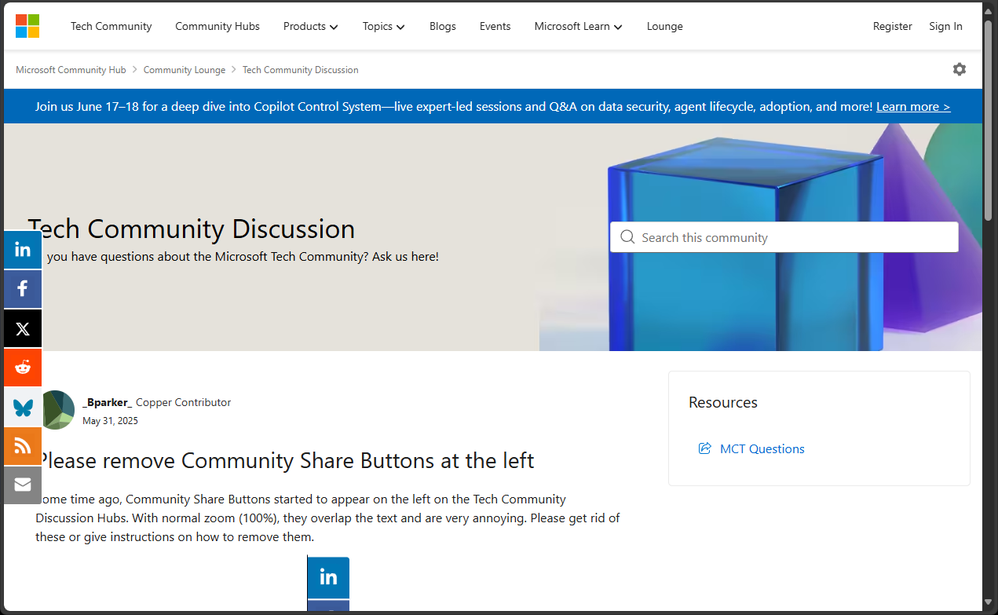Open Microsoft Community Hub breadcrumb
Screen dimensions: 998x615
(x=71, y=69)
